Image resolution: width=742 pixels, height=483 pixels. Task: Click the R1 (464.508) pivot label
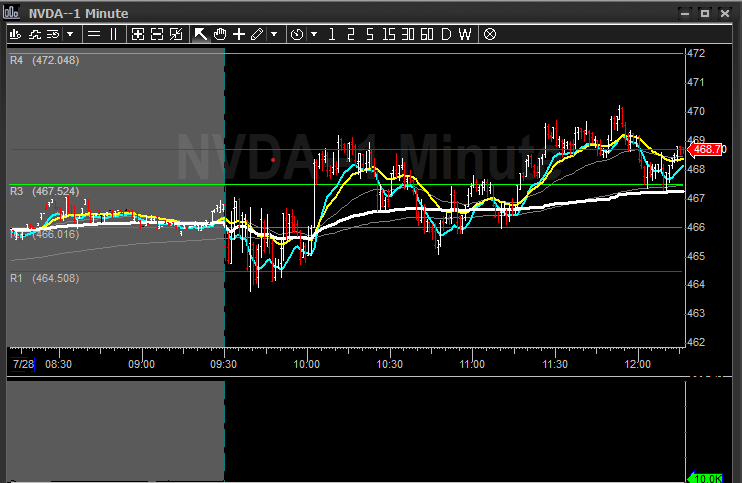coord(44,278)
